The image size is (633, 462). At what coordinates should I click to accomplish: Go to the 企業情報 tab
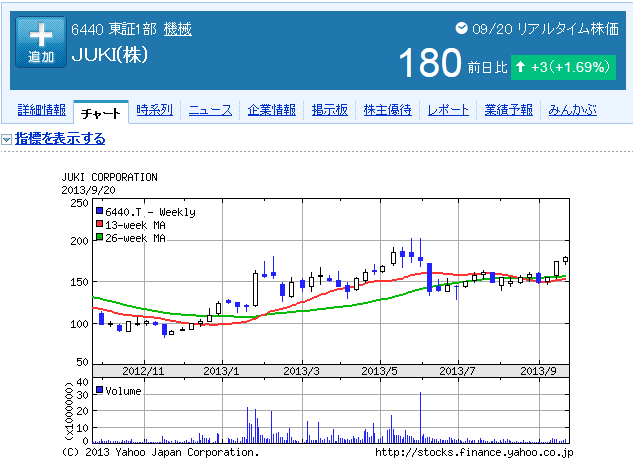[x=272, y=110]
